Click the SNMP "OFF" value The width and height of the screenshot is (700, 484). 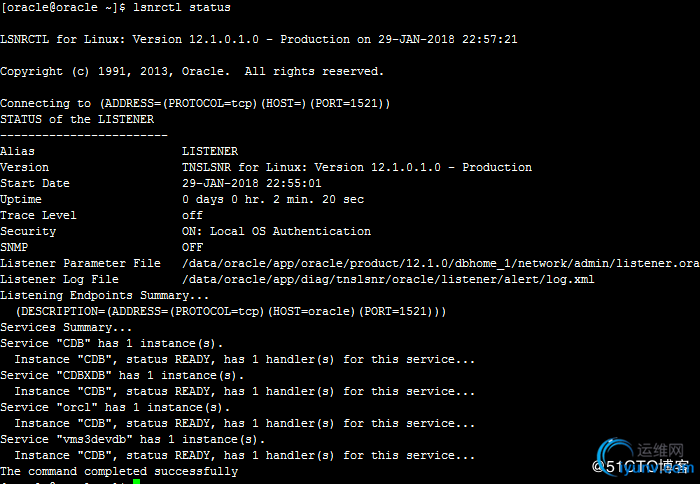point(192,247)
